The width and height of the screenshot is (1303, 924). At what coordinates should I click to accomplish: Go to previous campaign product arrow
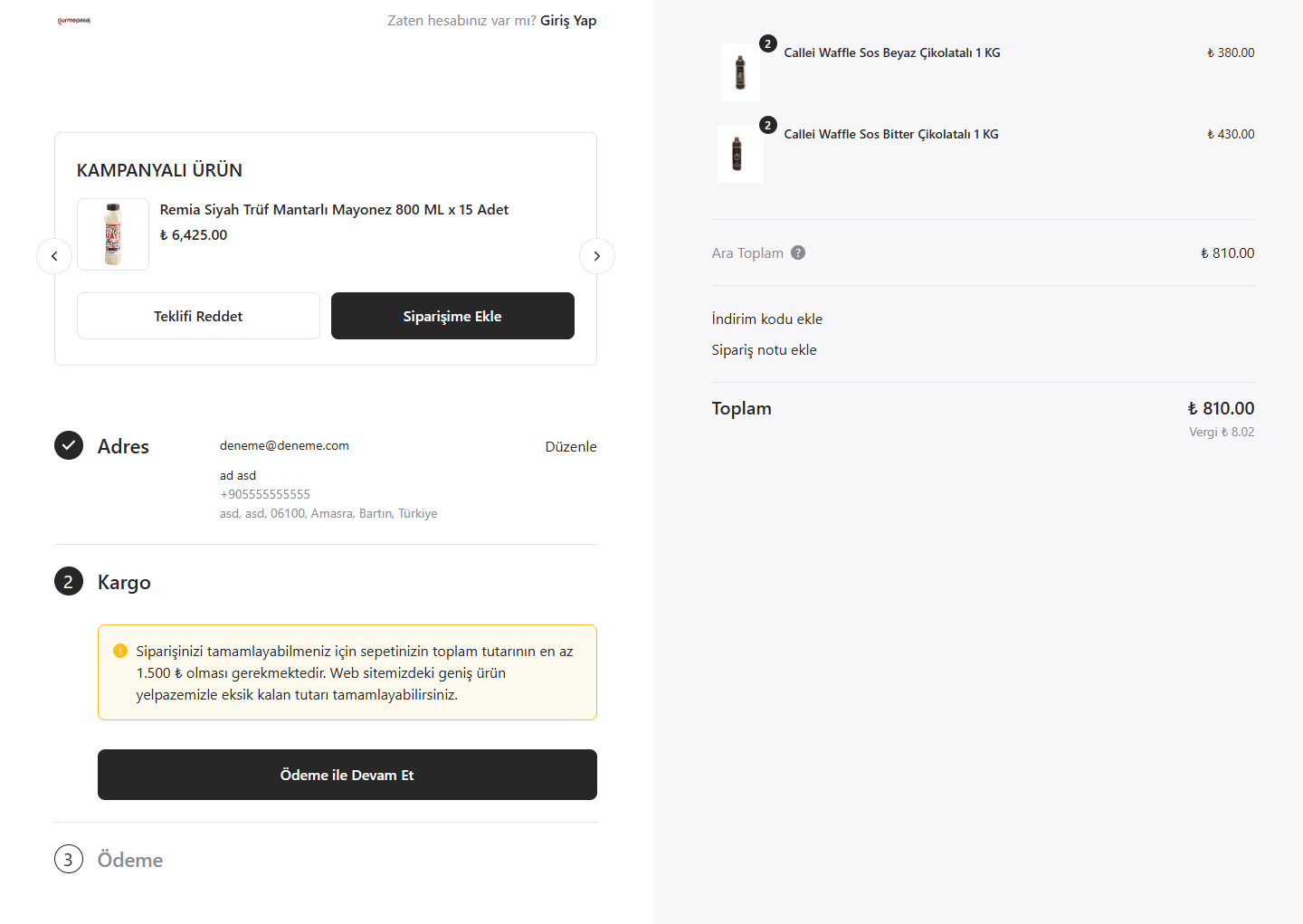point(54,256)
